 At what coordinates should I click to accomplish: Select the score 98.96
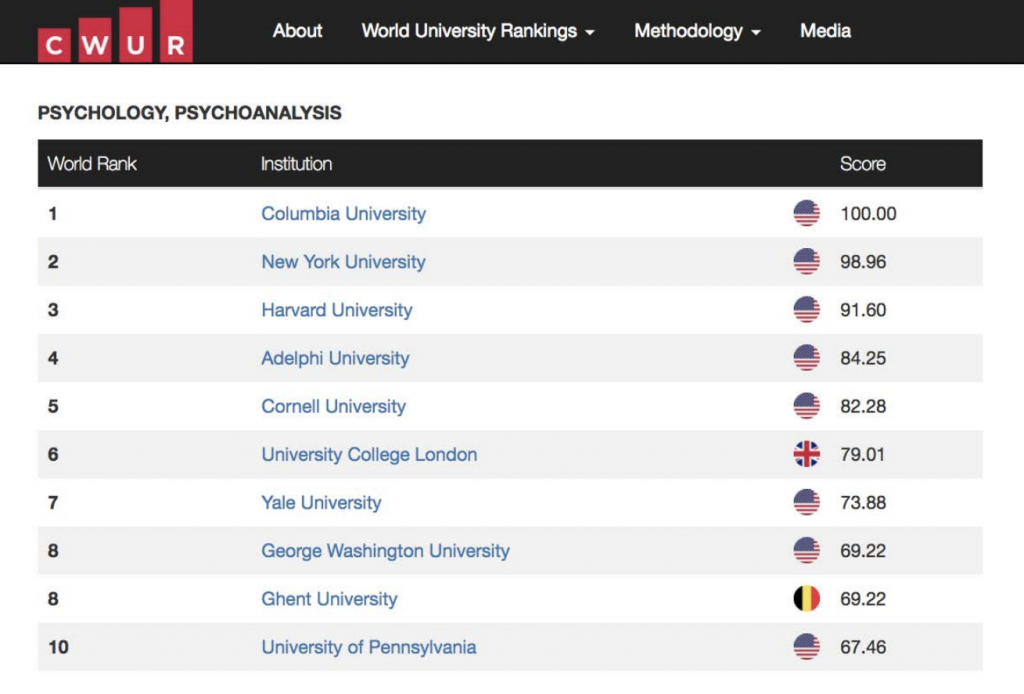coord(863,262)
